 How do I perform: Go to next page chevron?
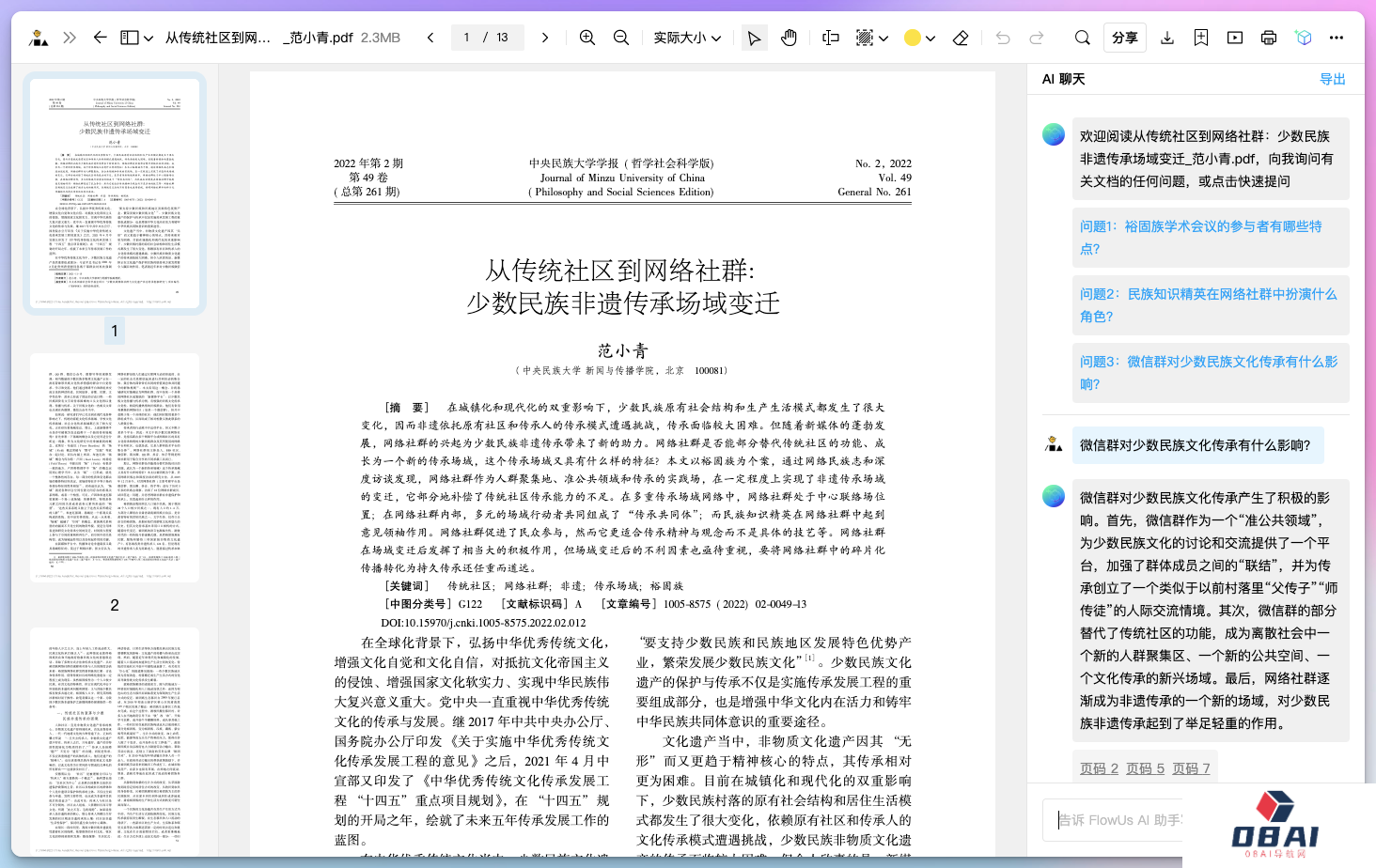545,38
